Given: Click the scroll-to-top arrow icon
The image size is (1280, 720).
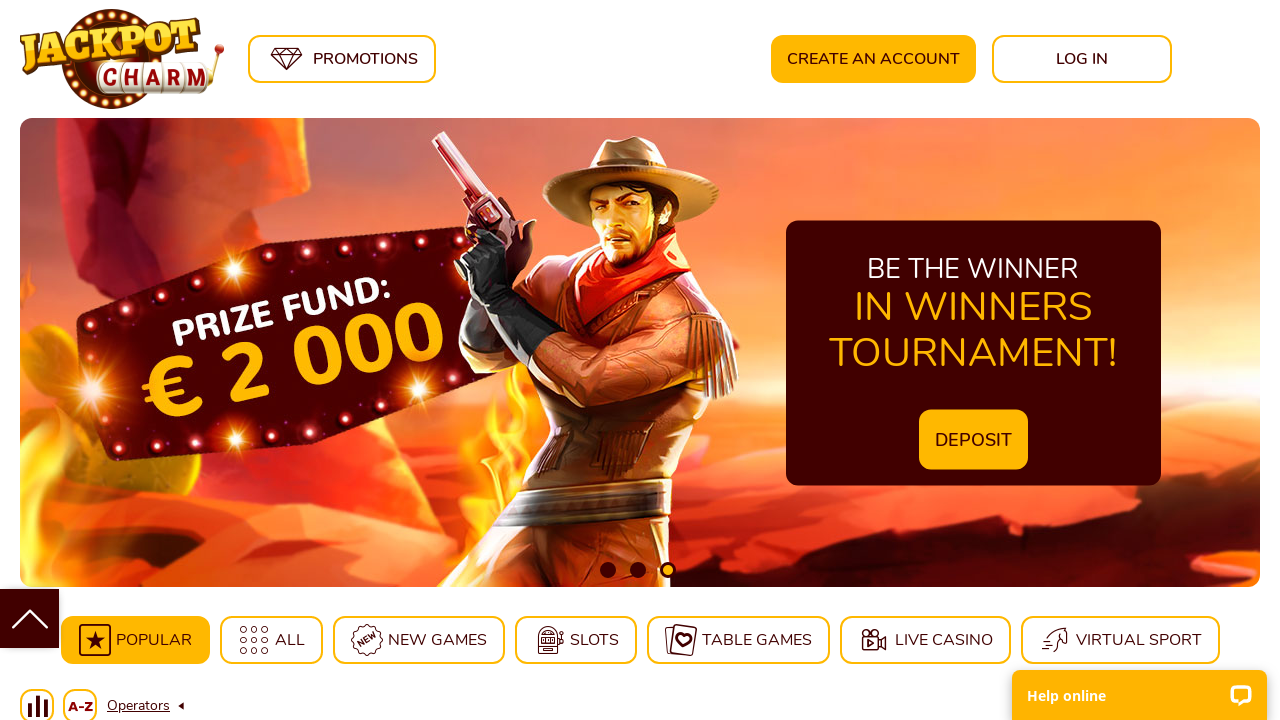Looking at the screenshot, I should 29,618.
